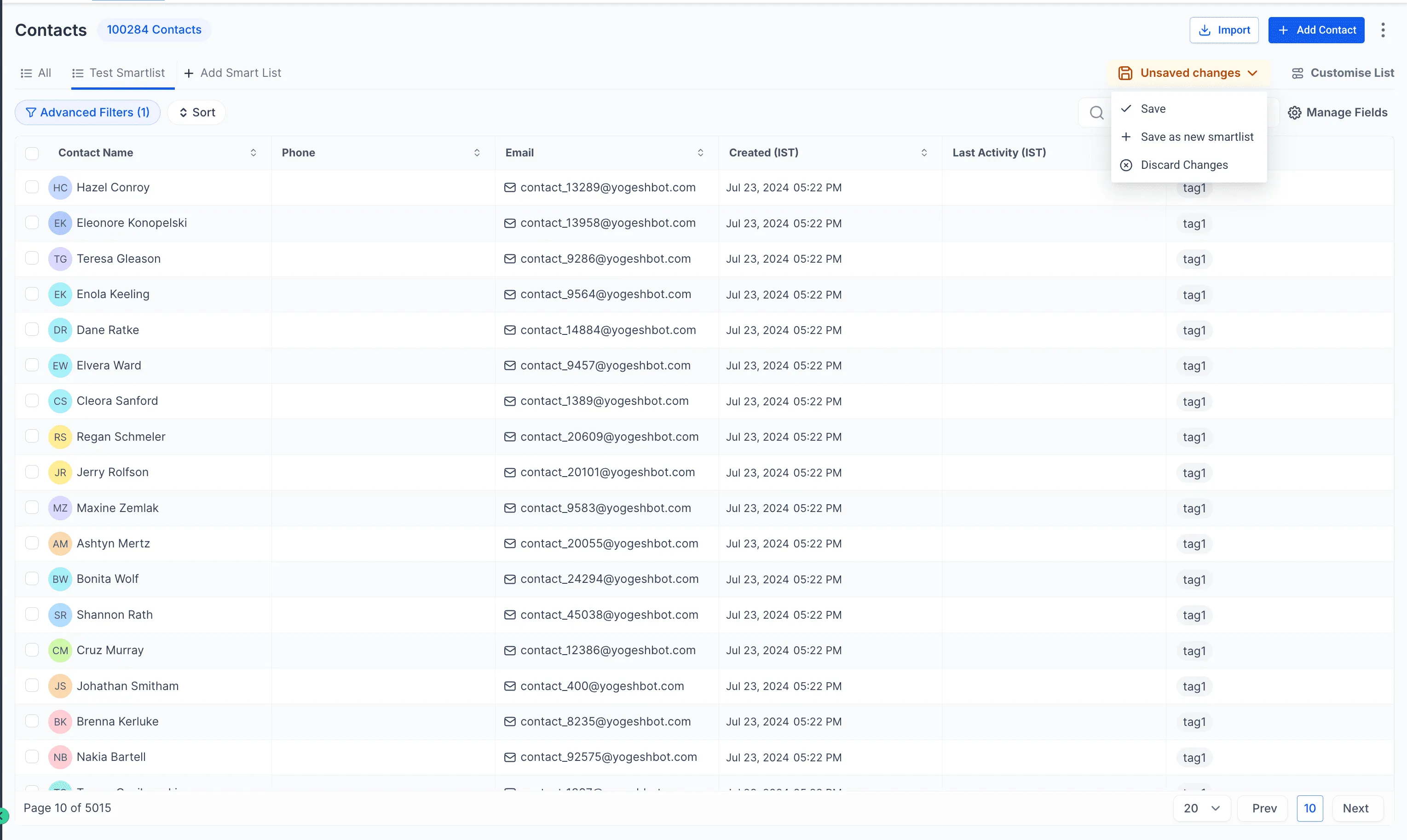Viewport: 1407px width, 840px height.
Task: Go to Next page
Action: coord(1356,808)
